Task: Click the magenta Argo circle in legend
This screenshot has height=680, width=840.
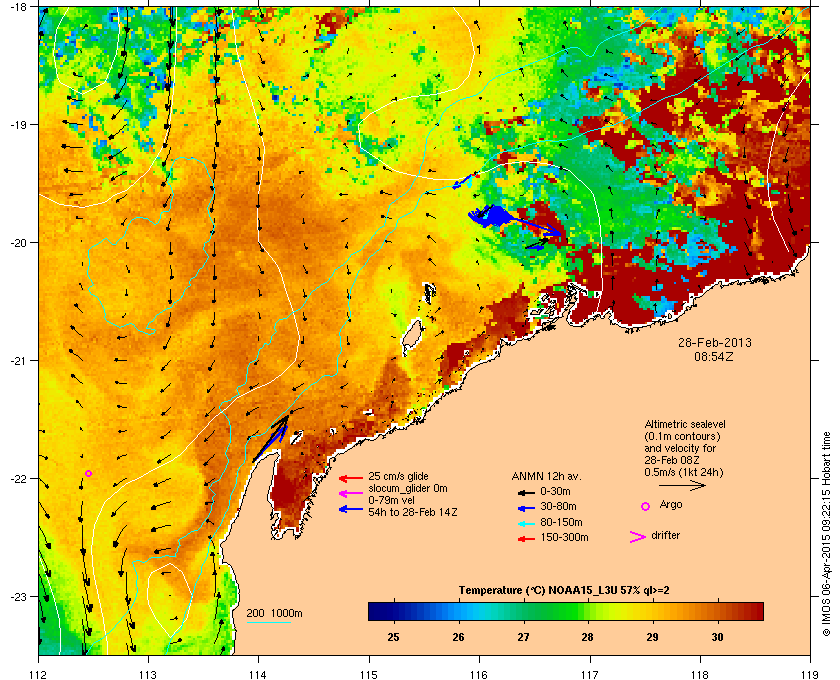Action: coord(646,506)
